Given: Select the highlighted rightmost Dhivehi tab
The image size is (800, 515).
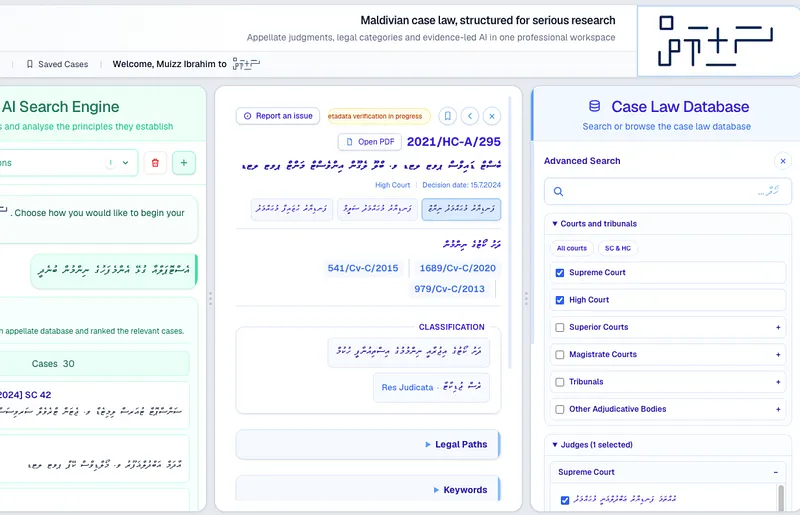Looking at the screenshot, I should point(461,209).
